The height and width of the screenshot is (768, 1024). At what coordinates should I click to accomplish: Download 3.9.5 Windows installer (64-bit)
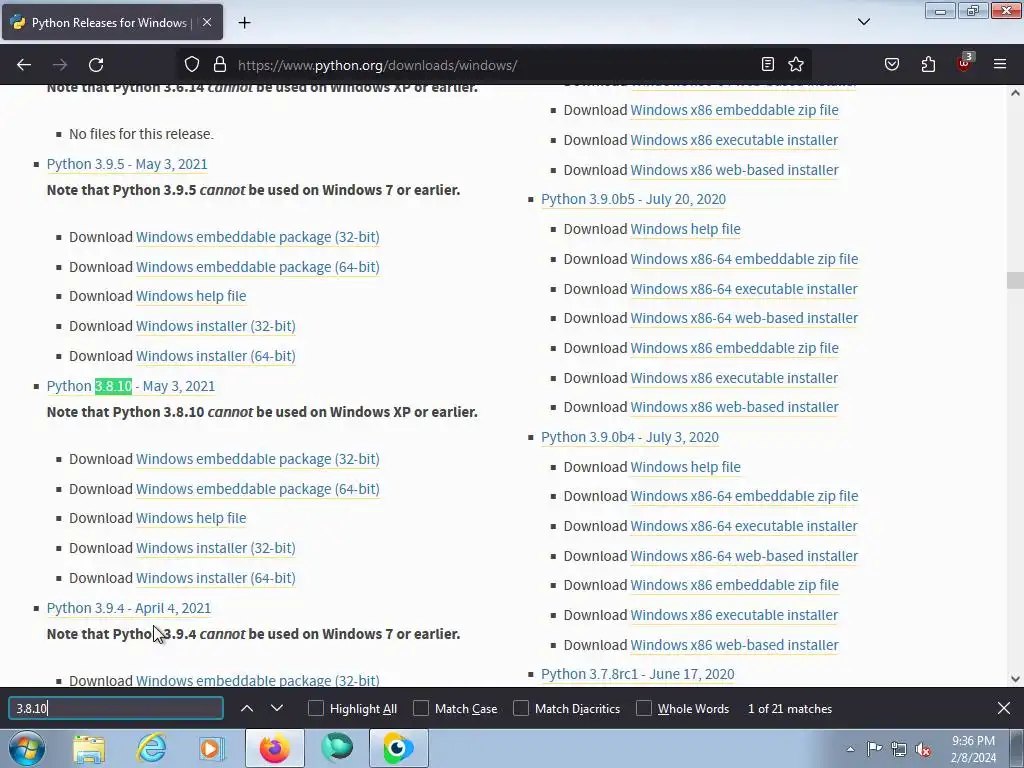(x=216, y=356)
